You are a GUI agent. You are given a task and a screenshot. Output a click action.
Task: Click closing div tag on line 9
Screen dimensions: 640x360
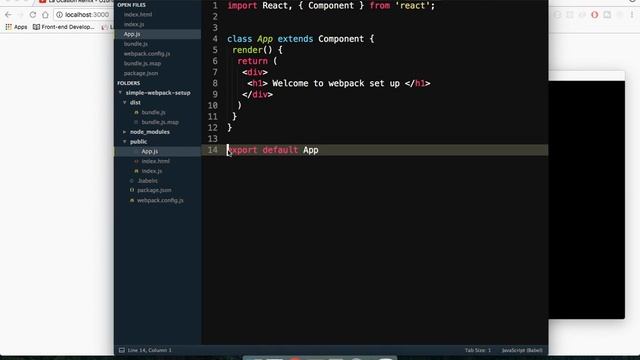tap(258, 94)
